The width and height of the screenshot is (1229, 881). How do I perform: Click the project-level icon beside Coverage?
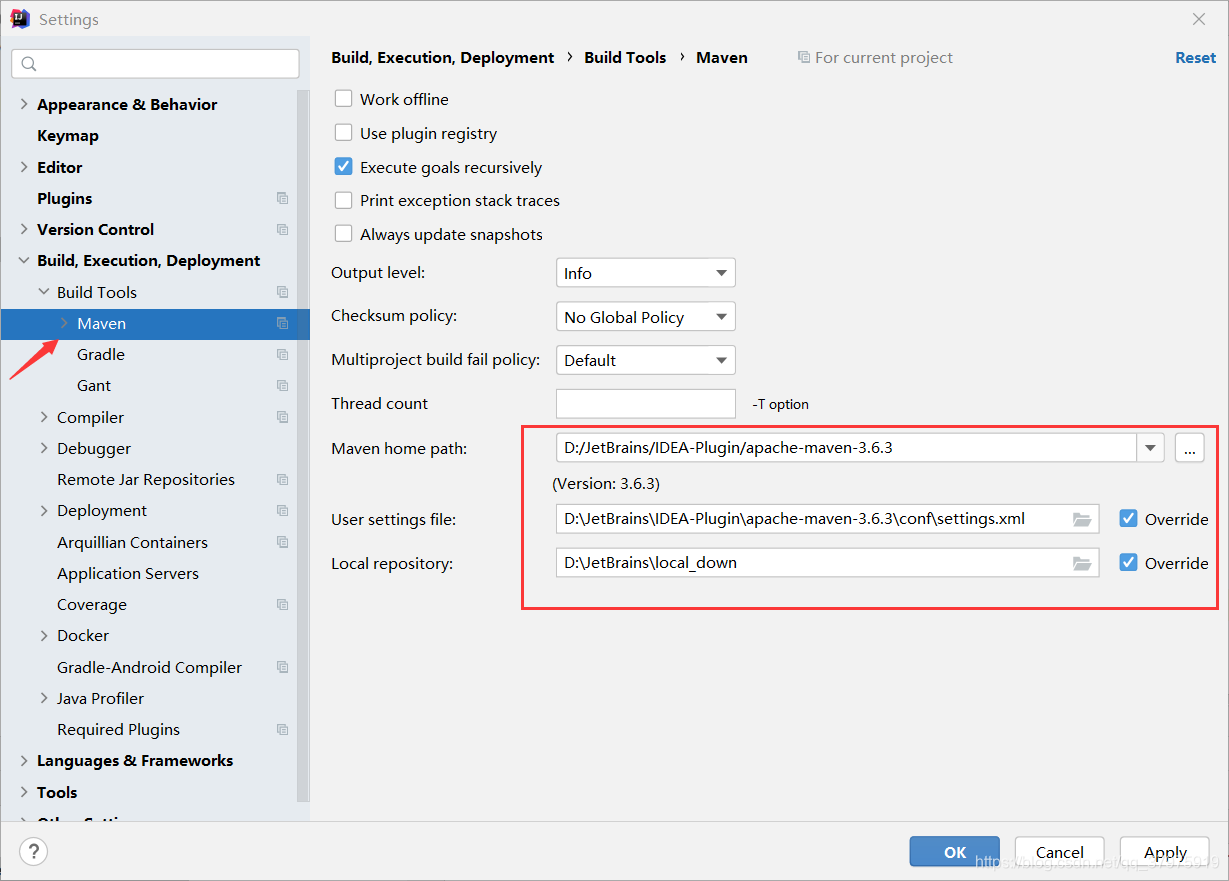click(x=282, y=604)
